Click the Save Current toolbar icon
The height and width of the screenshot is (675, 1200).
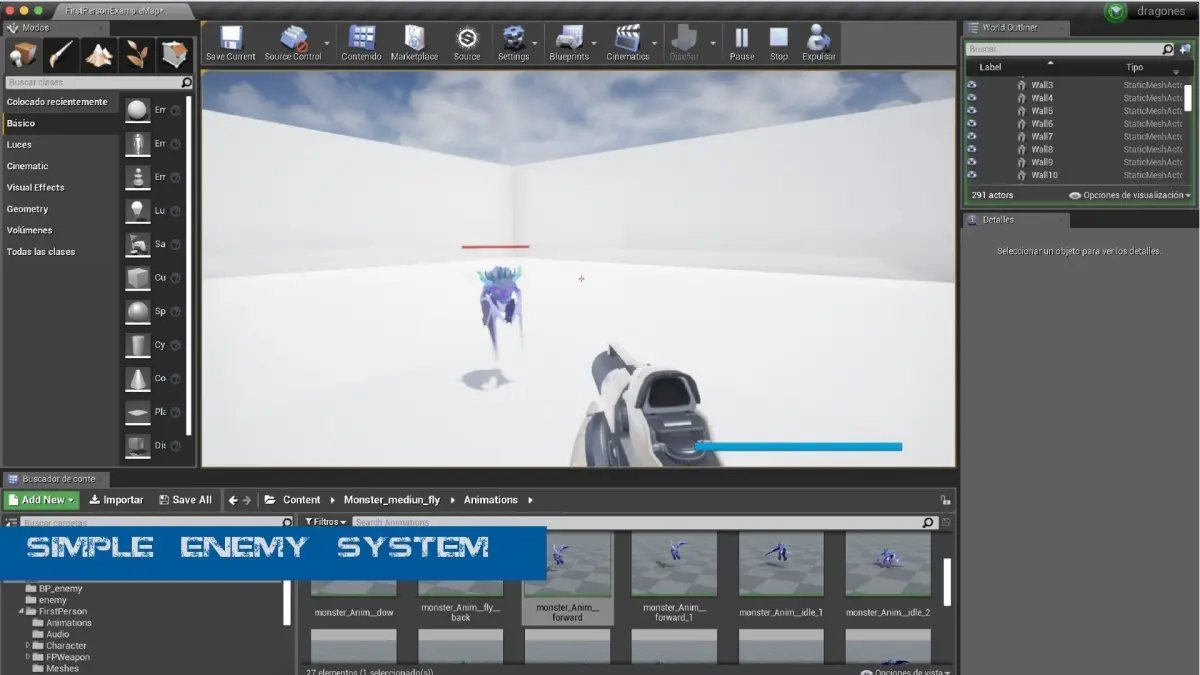(231, 38)
